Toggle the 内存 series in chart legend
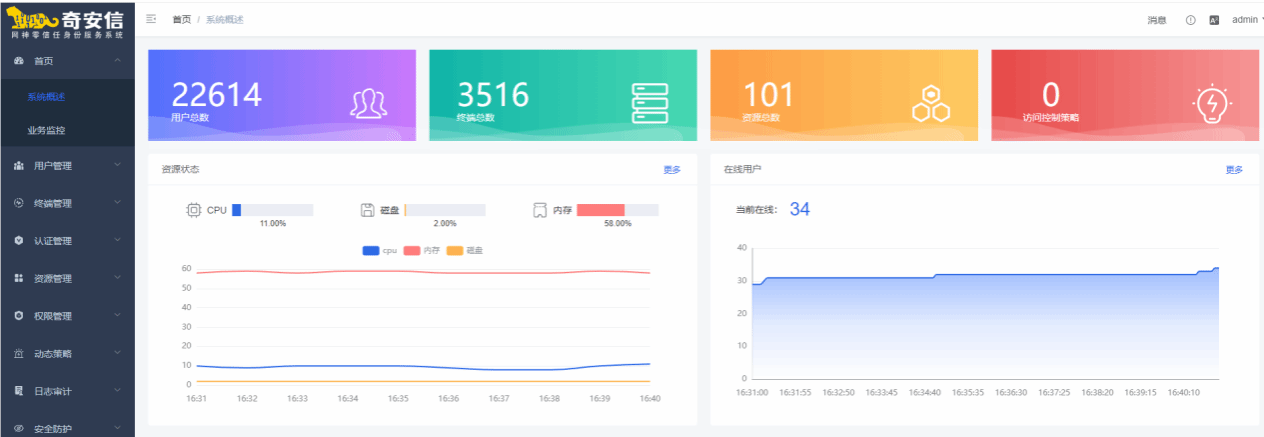Viewport: 1264px width, 437px height. [421, 250]
